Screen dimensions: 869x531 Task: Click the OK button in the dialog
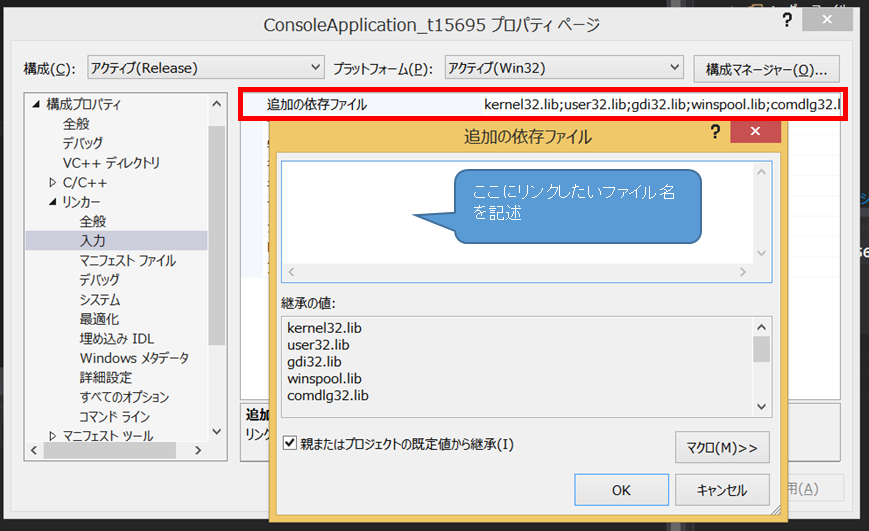click(x=621, y=490)
